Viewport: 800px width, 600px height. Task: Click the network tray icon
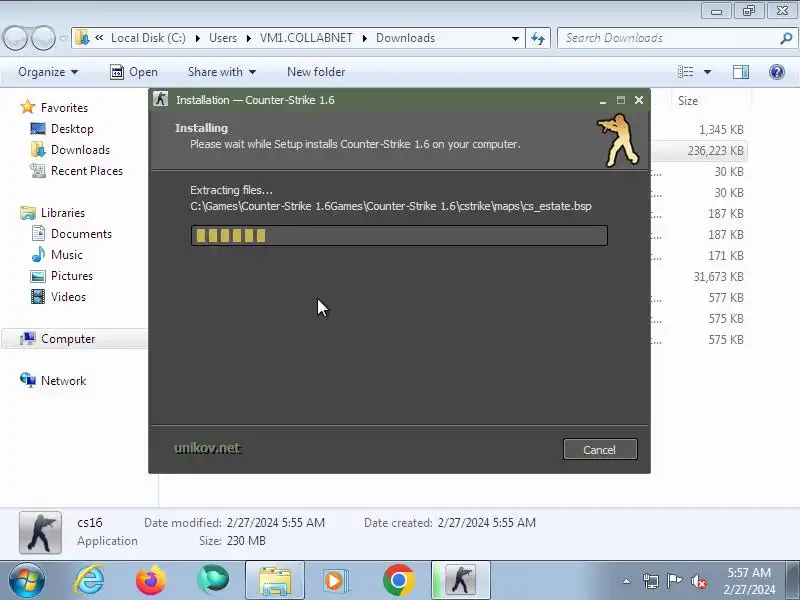(x=651, y=581)
